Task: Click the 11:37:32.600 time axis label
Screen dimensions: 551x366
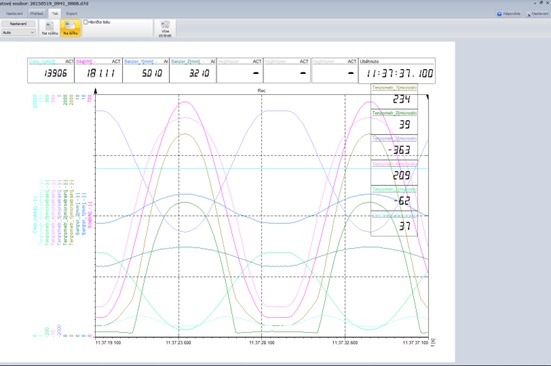Action: point(345,342)
